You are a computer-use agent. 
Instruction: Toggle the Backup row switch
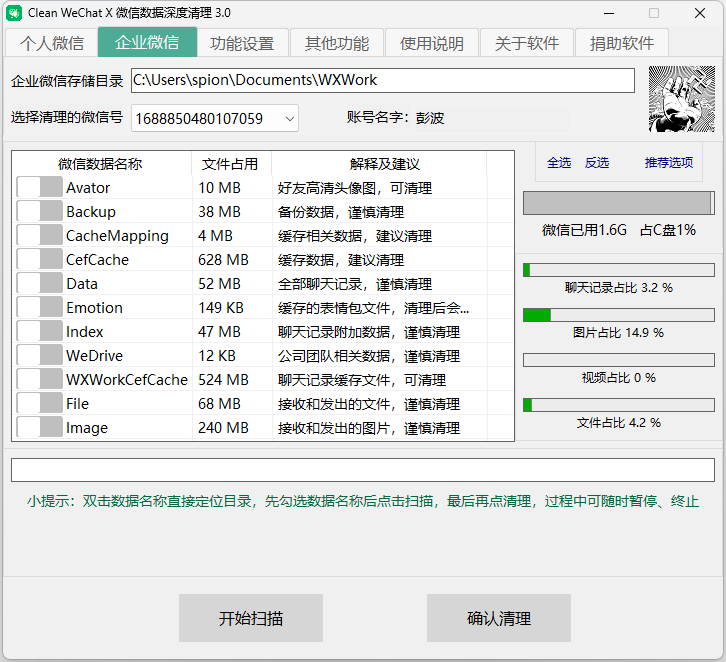point(39,212)
